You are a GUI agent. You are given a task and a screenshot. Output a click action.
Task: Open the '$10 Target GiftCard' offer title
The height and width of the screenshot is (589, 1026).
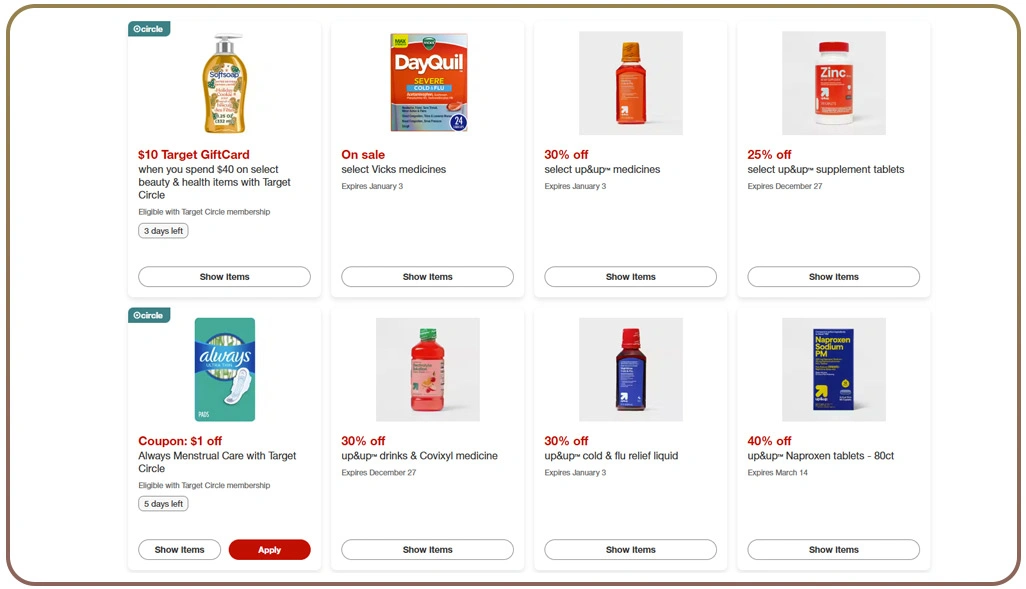click(193, 154)
